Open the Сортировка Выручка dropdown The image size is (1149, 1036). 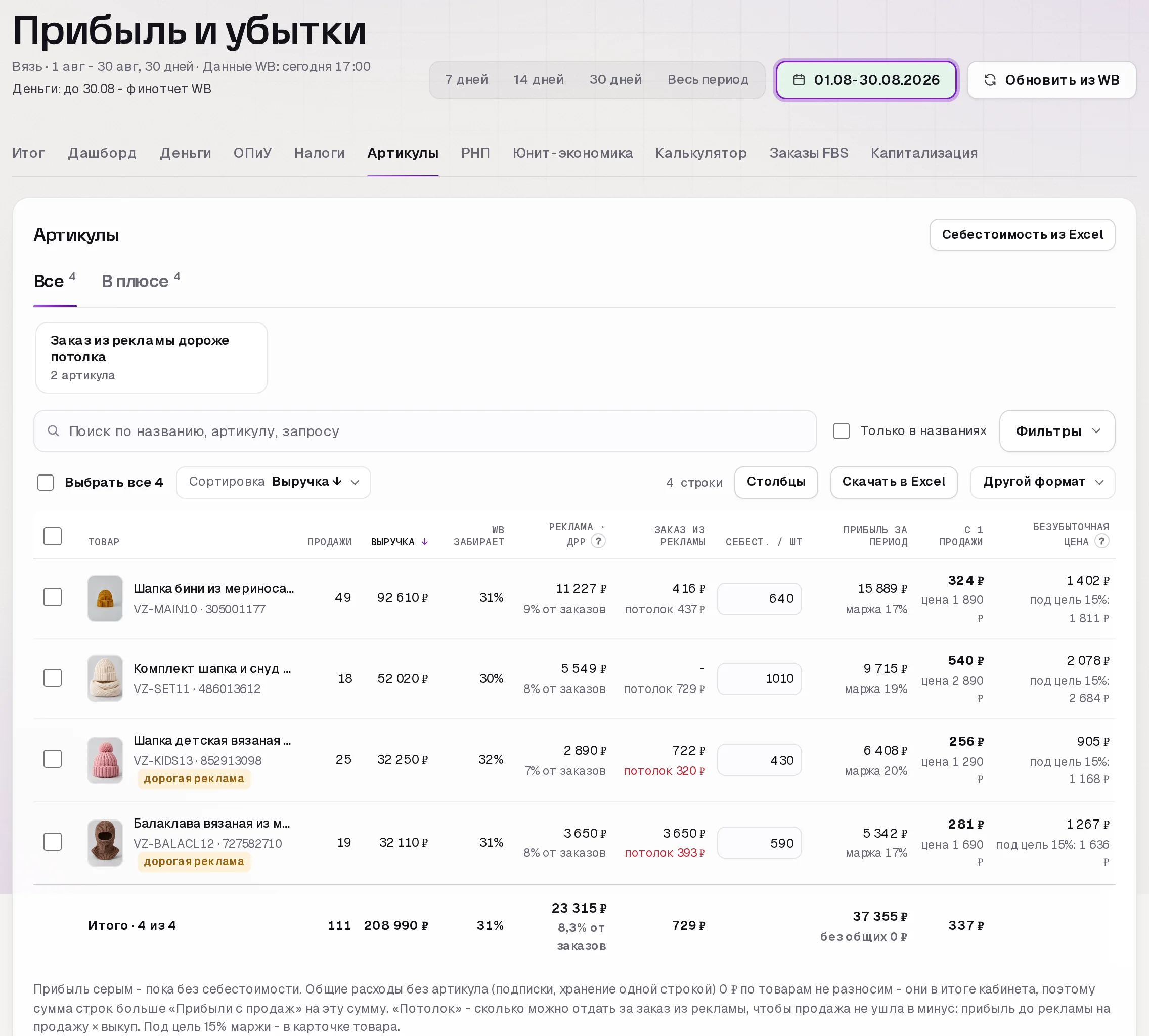(273, 482)
